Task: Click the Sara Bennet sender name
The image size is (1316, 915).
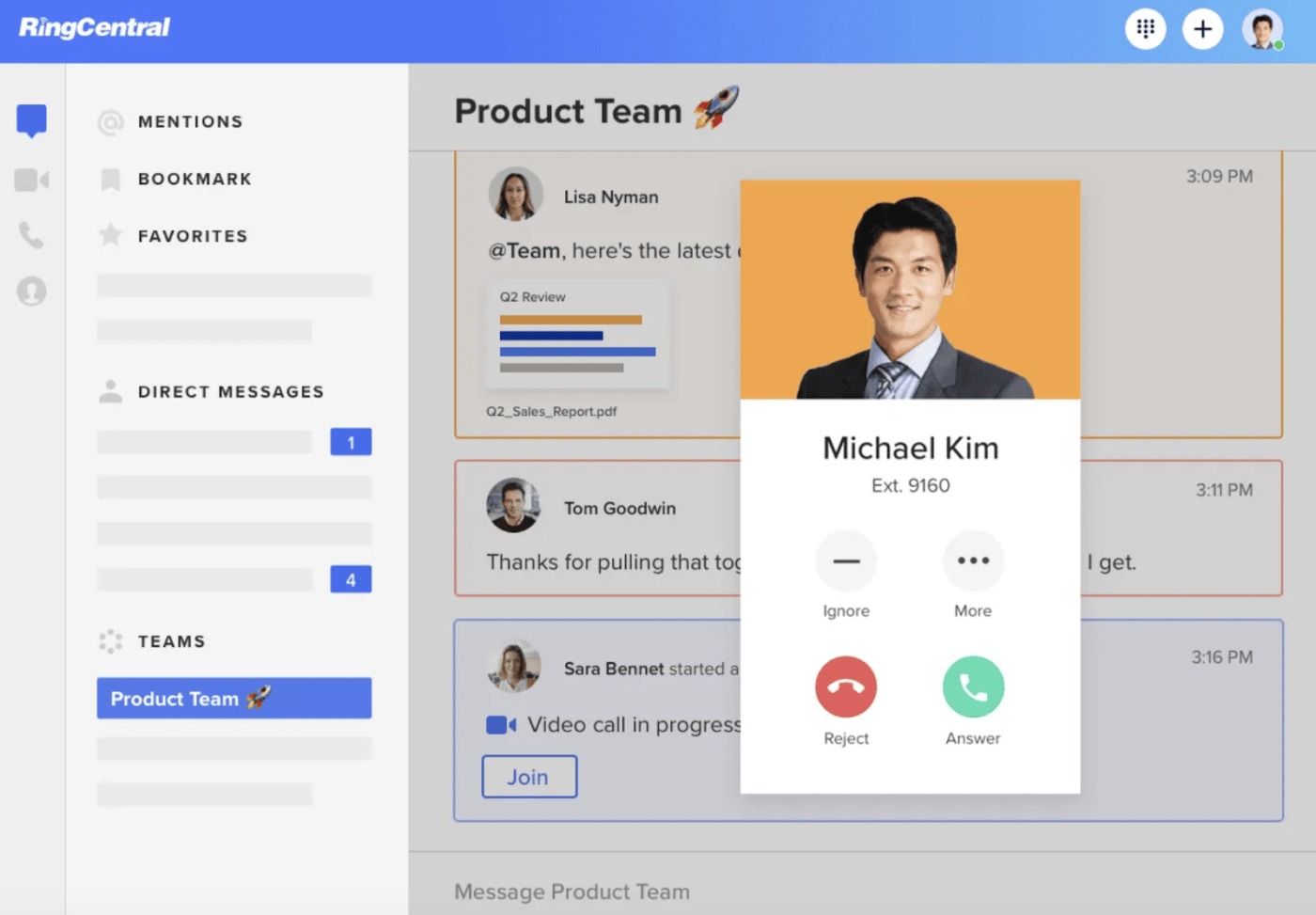Action: pos(614,669)
